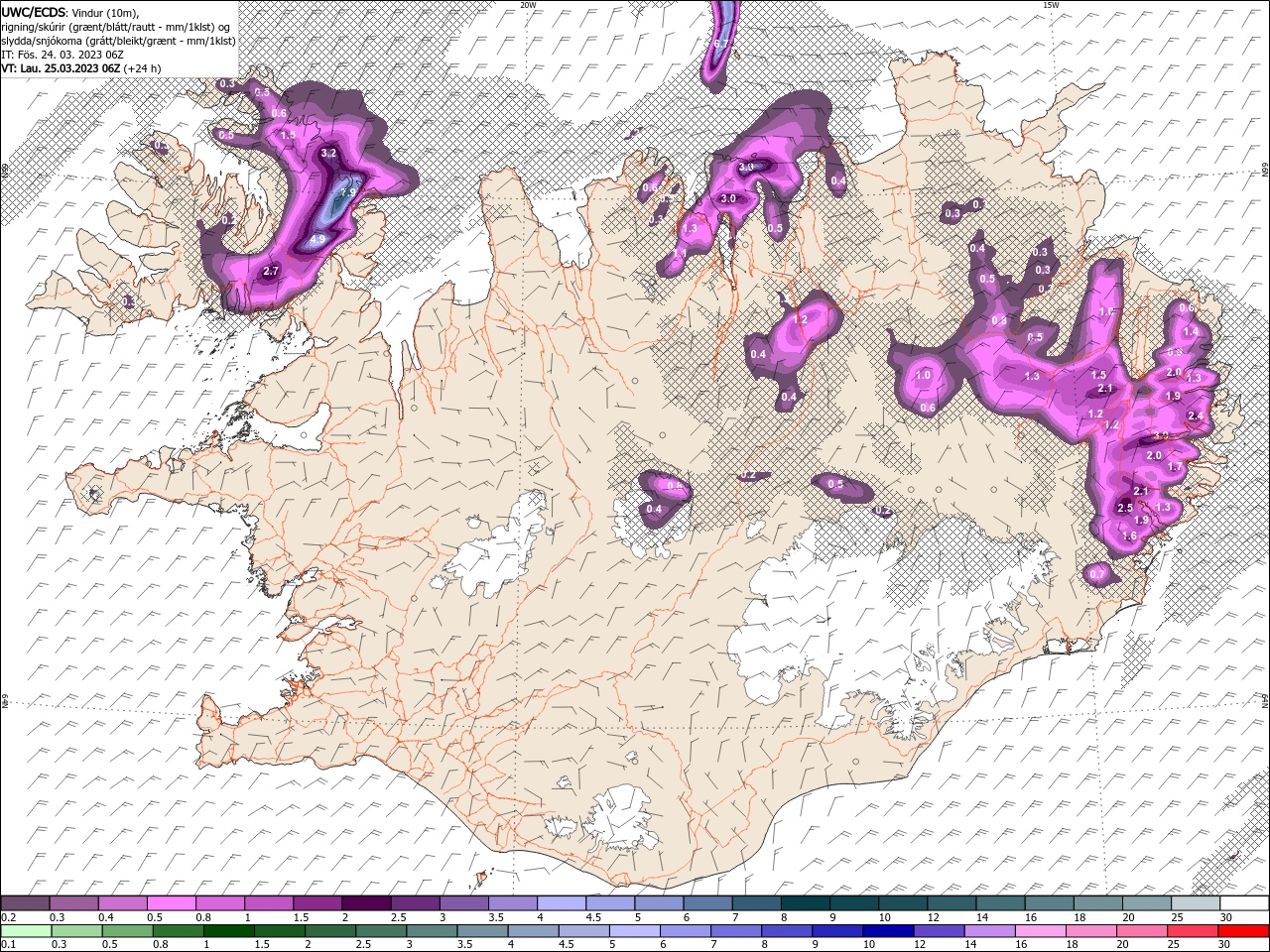Image resolution: width=1270 pixels, height=952 pixels.
Task: Click the UWC/ECDS title text
Action: [34, 13]
